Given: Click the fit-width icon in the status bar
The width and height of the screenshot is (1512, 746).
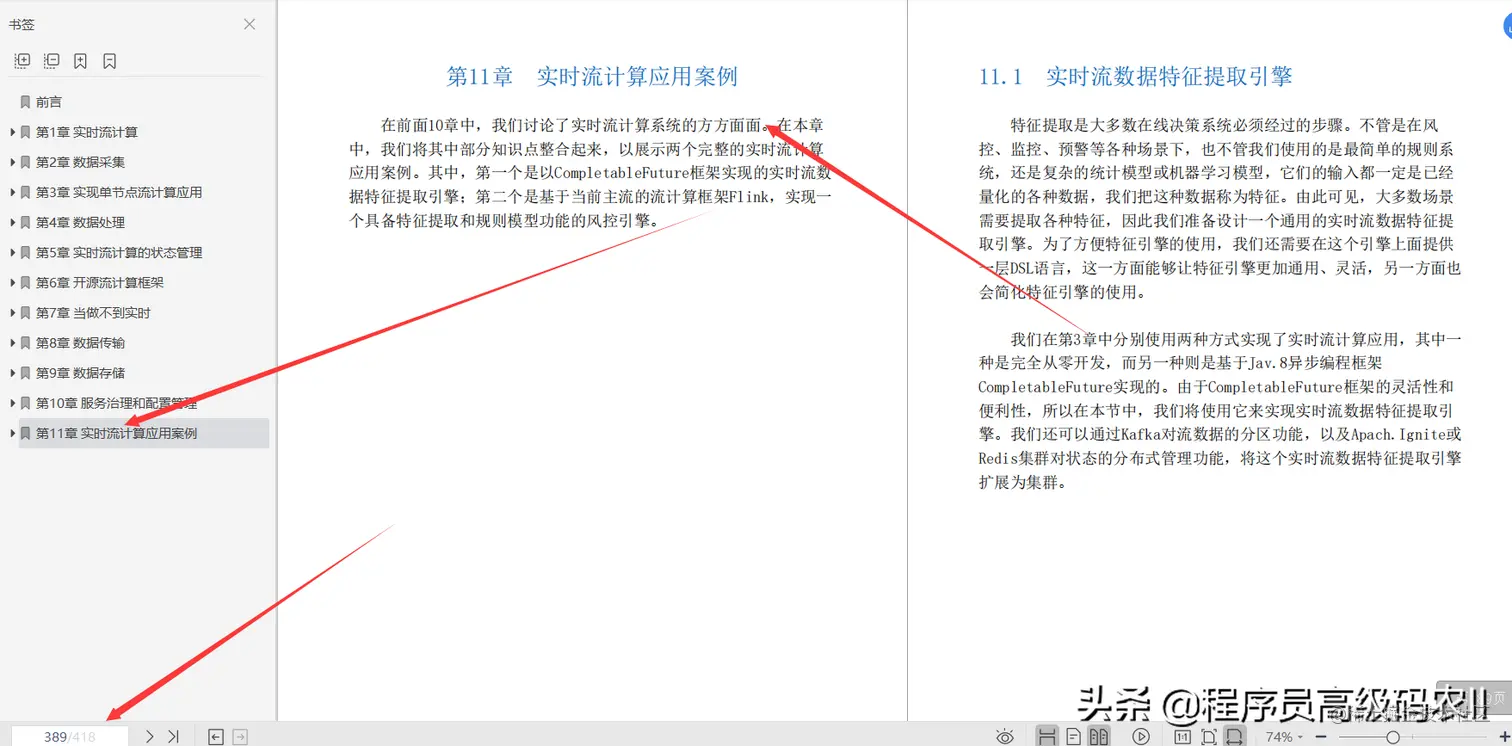Looking at the screenshot, I should pyautogui.click(x=1234, y=737).
